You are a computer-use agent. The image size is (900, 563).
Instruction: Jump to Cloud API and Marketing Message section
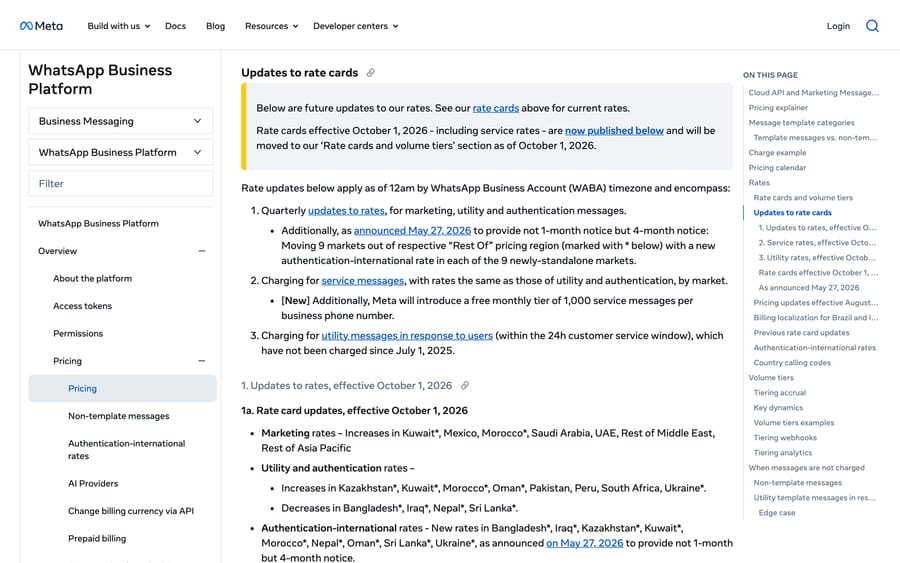tap(813, 92)
